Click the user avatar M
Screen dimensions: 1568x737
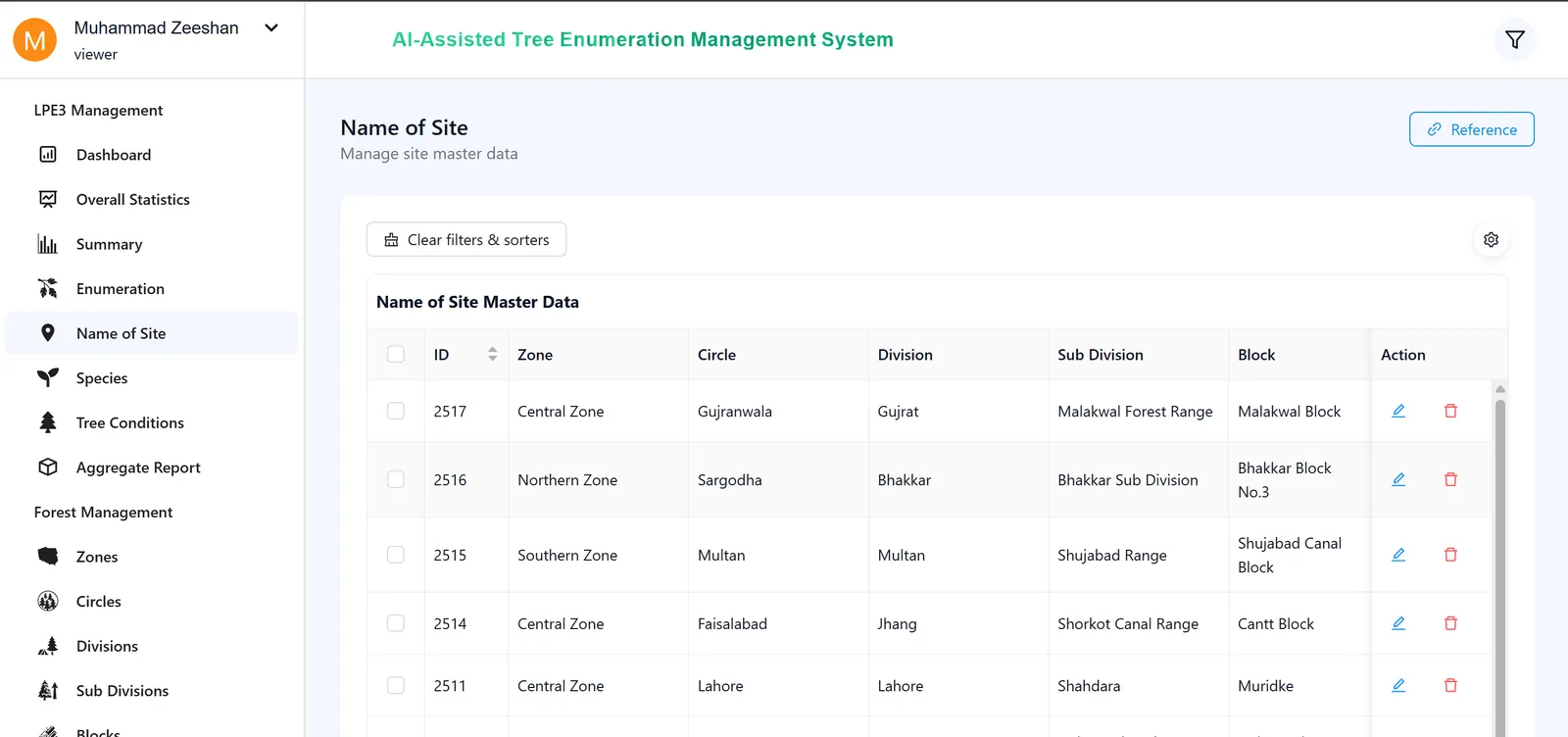coord(34,40)
